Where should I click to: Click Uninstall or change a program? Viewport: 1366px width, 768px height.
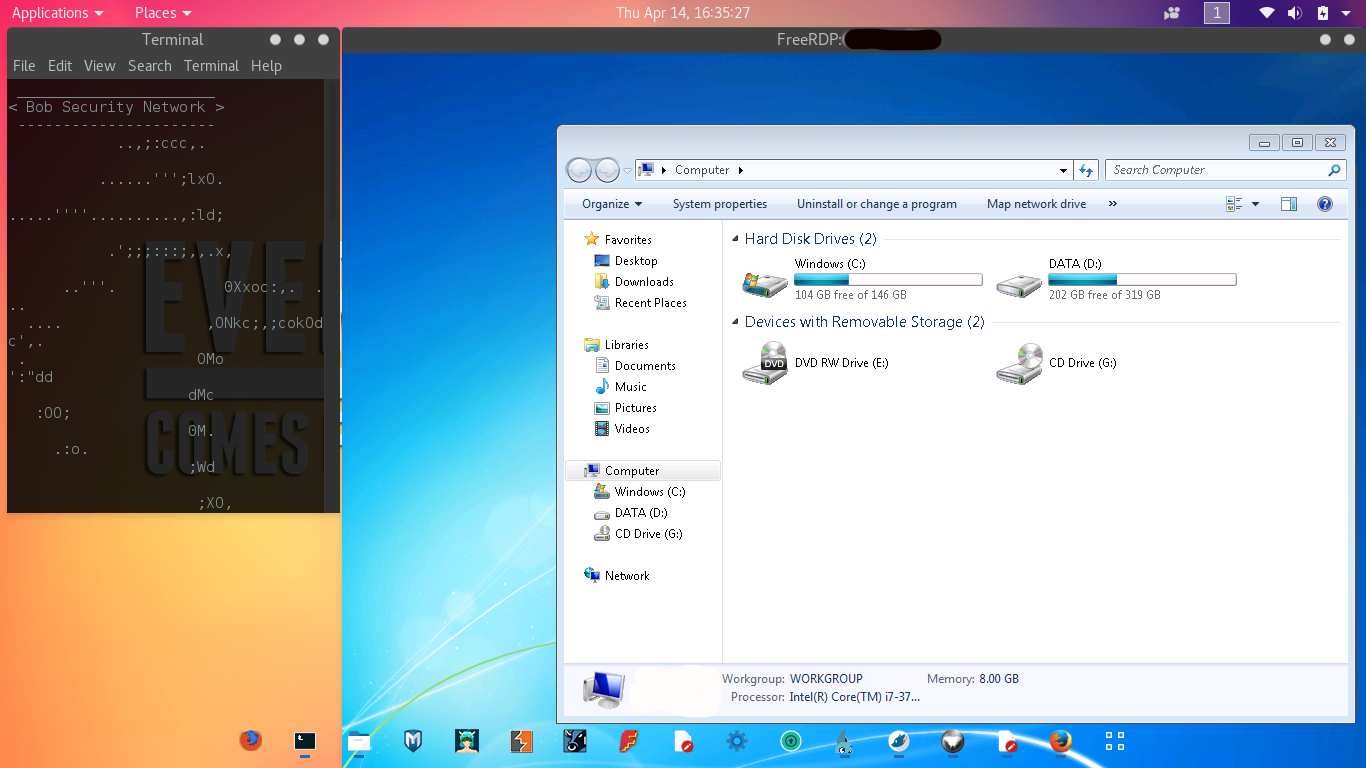(876, 204)
